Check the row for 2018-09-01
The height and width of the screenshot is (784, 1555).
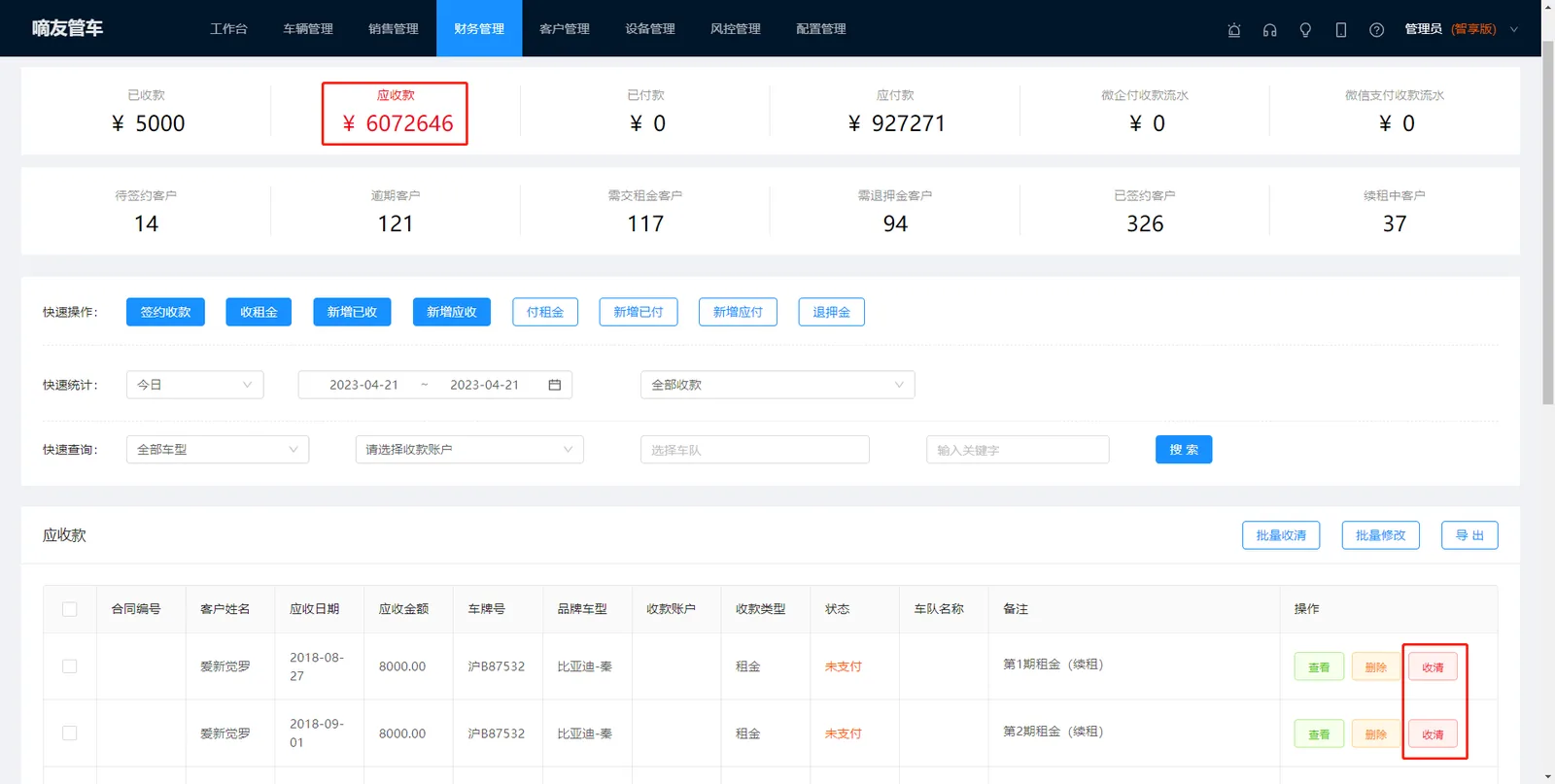pyautogui.click(x=69, y=733)
